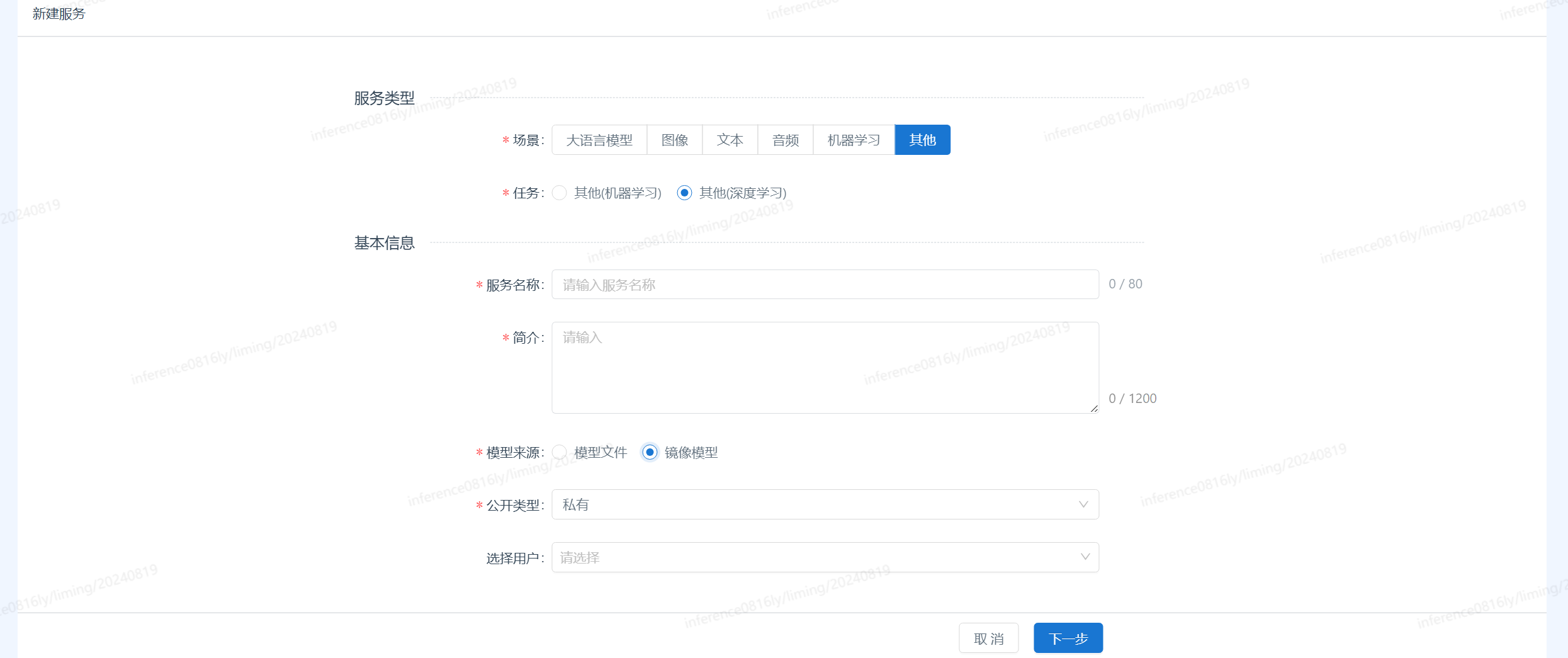This screenshot has height=658, width=1568.
Task: Select the 其他(深度学习) task radio button
Action: 684,193
